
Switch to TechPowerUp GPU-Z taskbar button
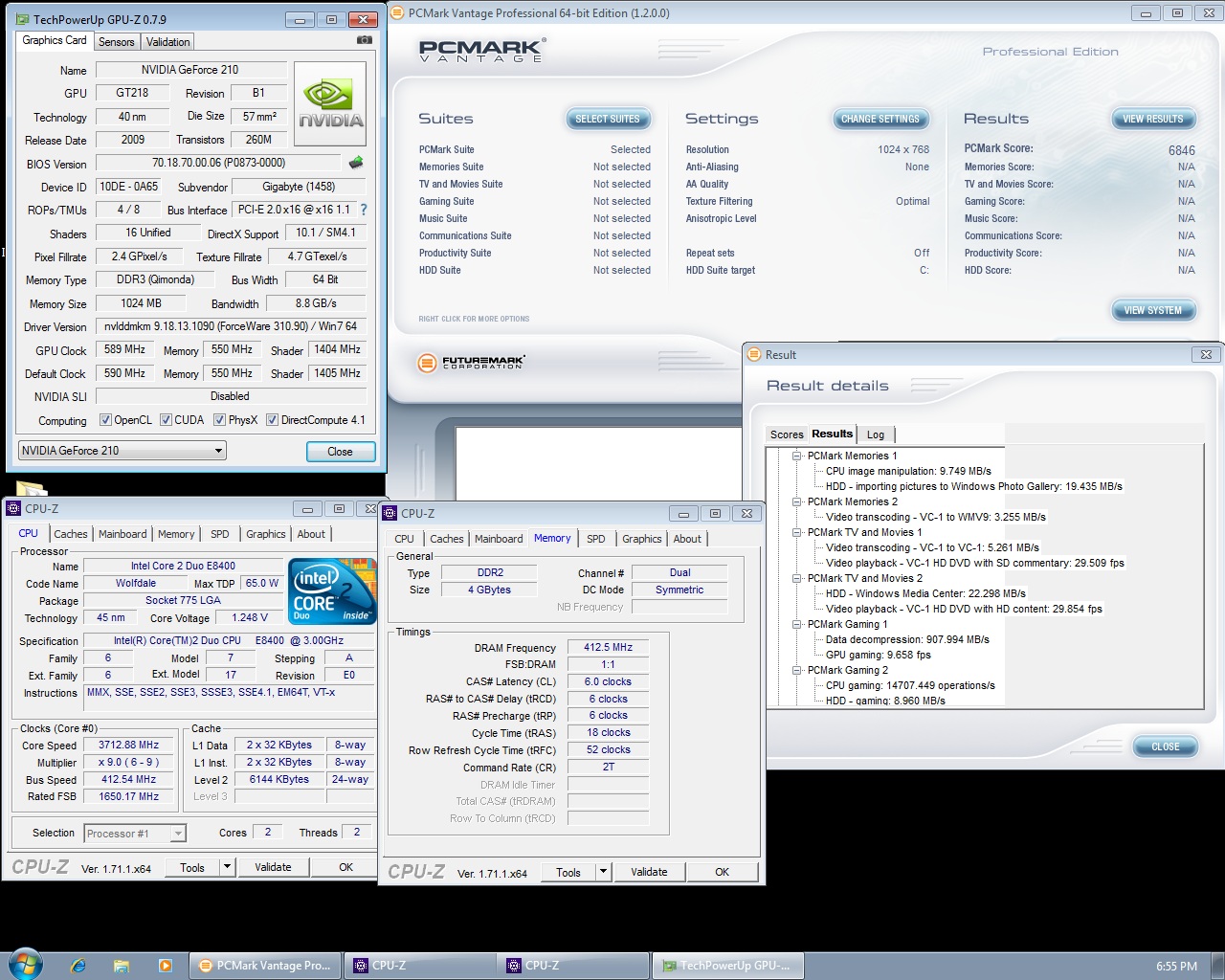tap(727, 966)
